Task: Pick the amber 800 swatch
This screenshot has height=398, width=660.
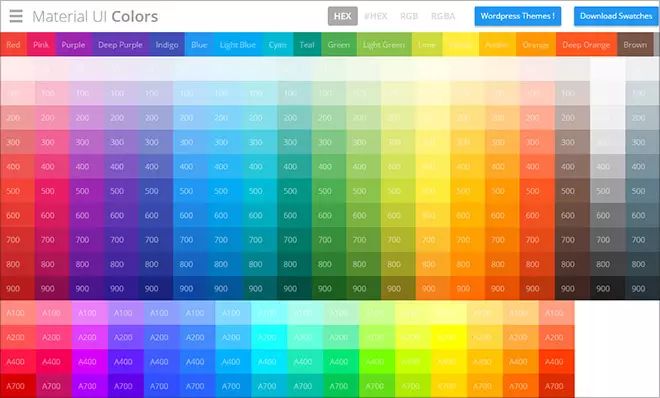Action: coord(467,264)
